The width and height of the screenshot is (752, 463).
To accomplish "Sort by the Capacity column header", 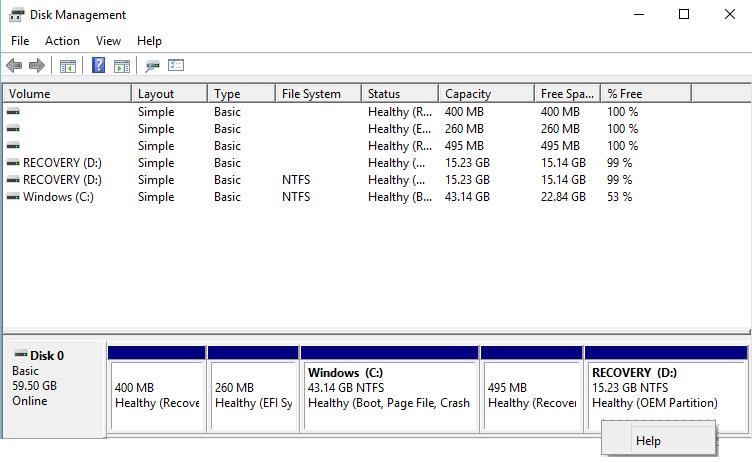I will pyautogui.click(x=485, y=94).
